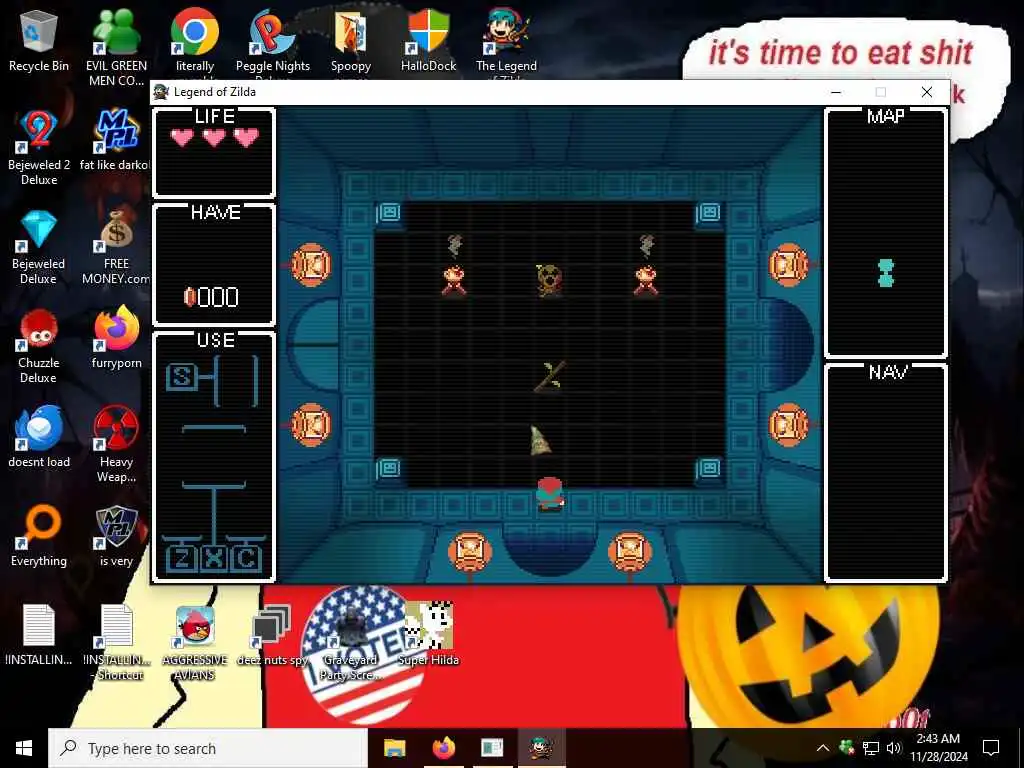Click the small tent-shaped object above hero
1024x768 pixels.
(539, 441)
